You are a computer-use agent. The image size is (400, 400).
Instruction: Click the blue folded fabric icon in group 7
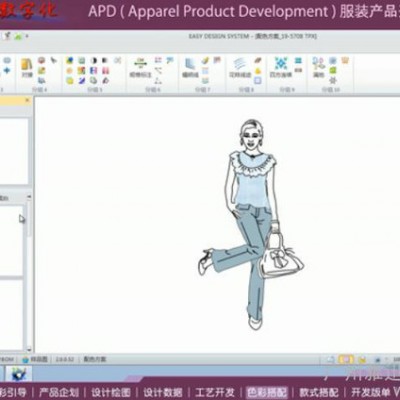[x=190, y=64]
